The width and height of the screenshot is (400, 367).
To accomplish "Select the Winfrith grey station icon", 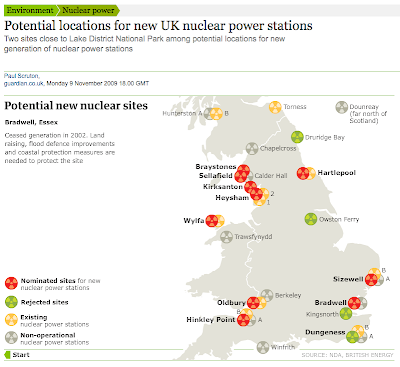I will (x=263, y=347).
